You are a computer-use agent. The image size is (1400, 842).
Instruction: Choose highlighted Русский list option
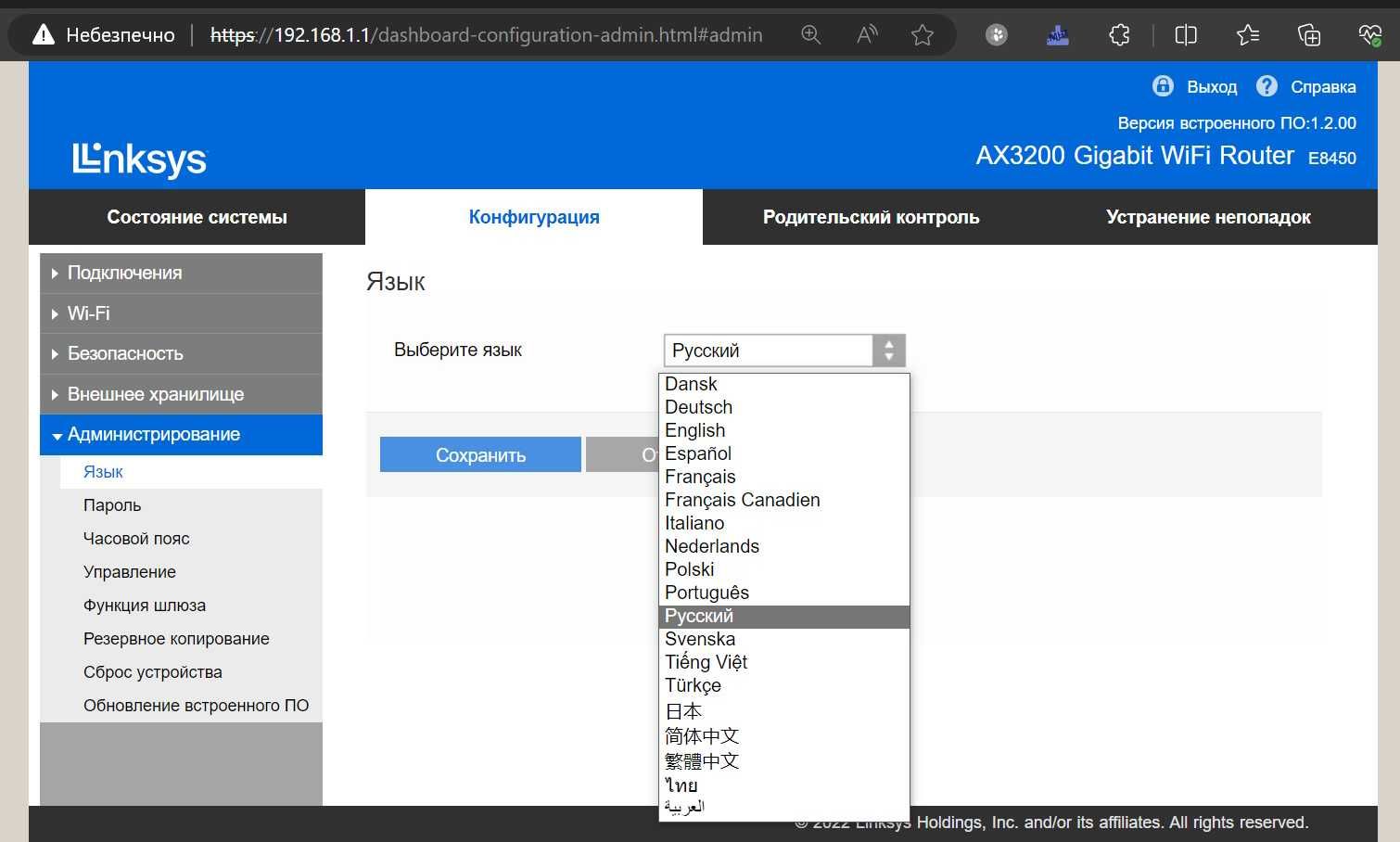(784, 616)
